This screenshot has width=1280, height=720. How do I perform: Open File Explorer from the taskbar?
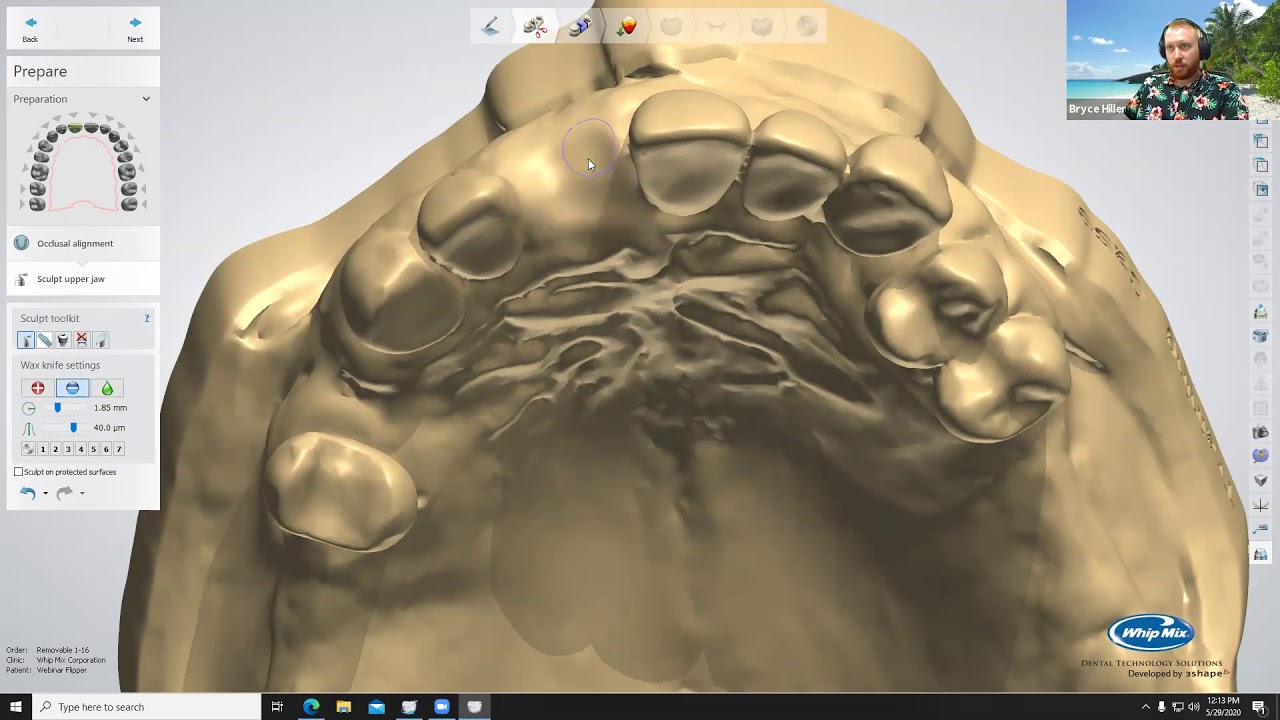point(343,707)
